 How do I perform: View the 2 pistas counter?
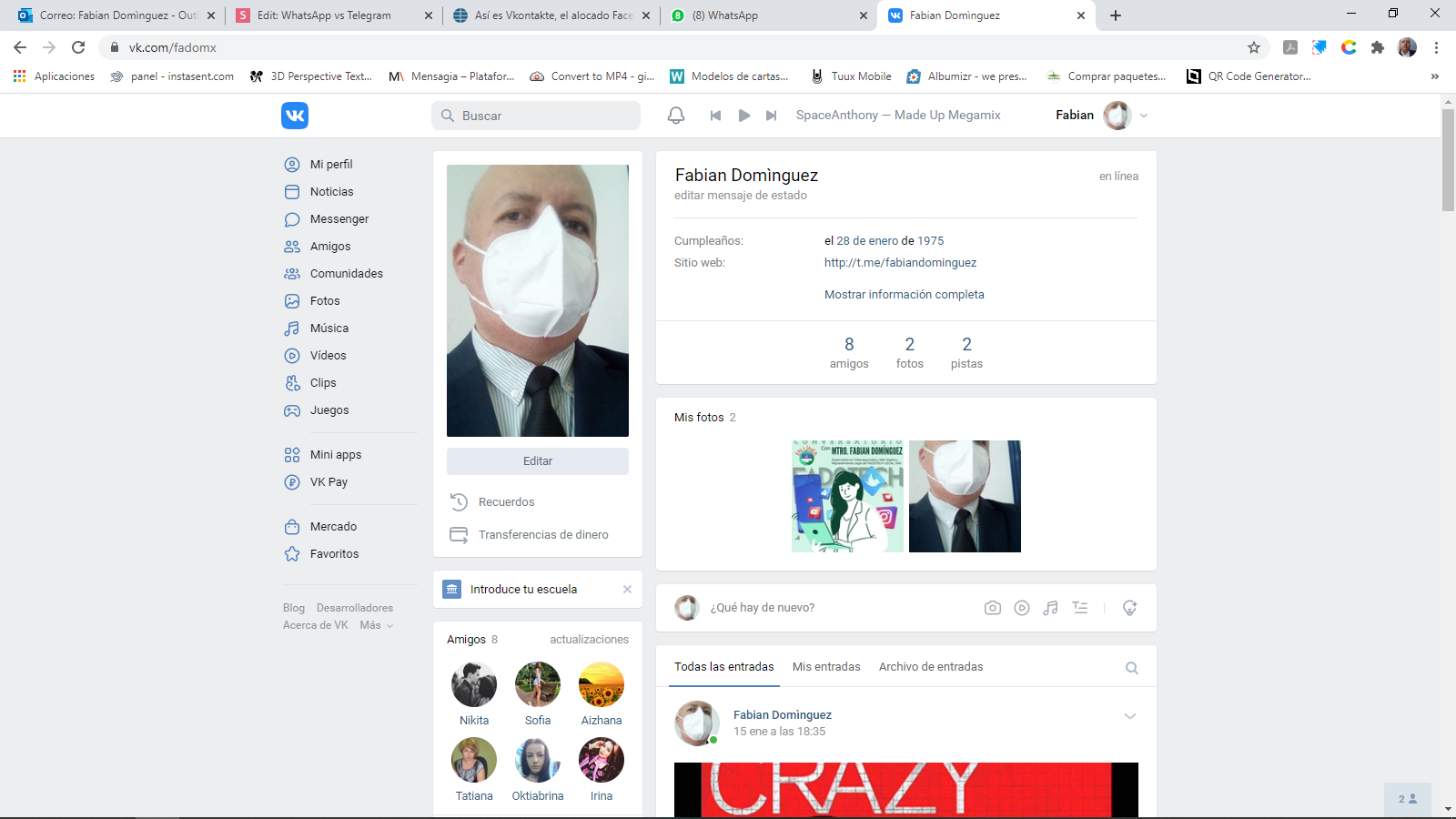966,352
